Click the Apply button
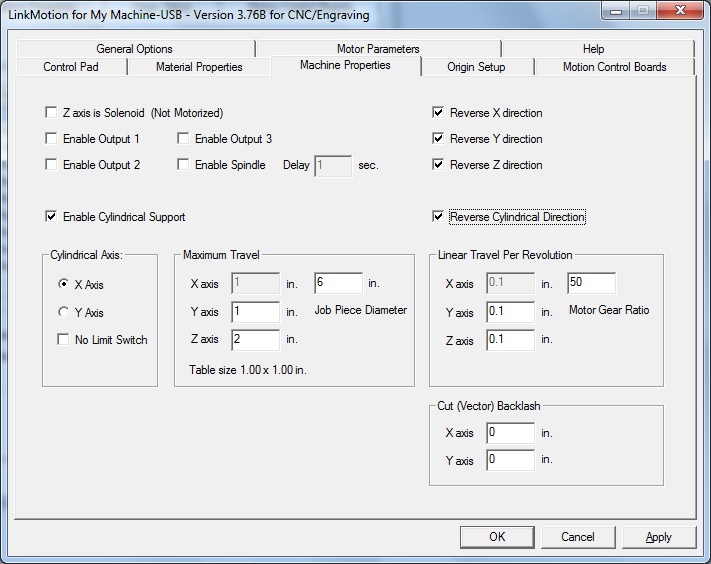The image size is (711, 564). (659, 537)
